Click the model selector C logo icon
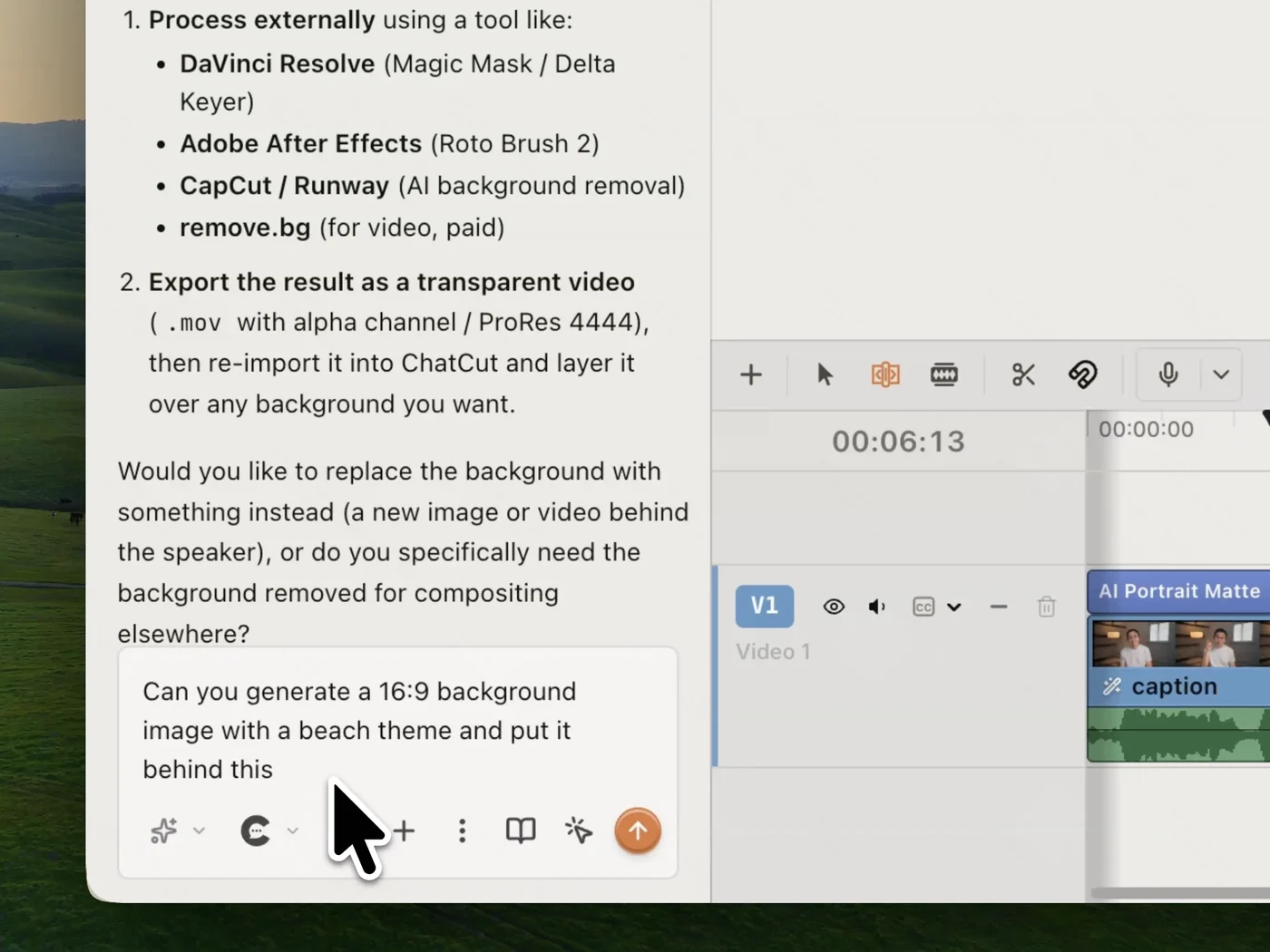 [x=256, y=831]
